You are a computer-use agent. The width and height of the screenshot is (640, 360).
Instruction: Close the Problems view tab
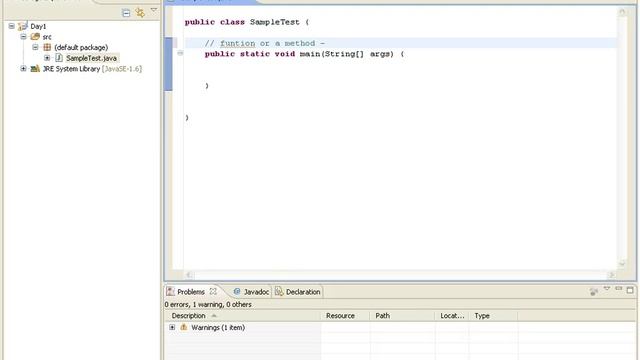tap(213, 291)
